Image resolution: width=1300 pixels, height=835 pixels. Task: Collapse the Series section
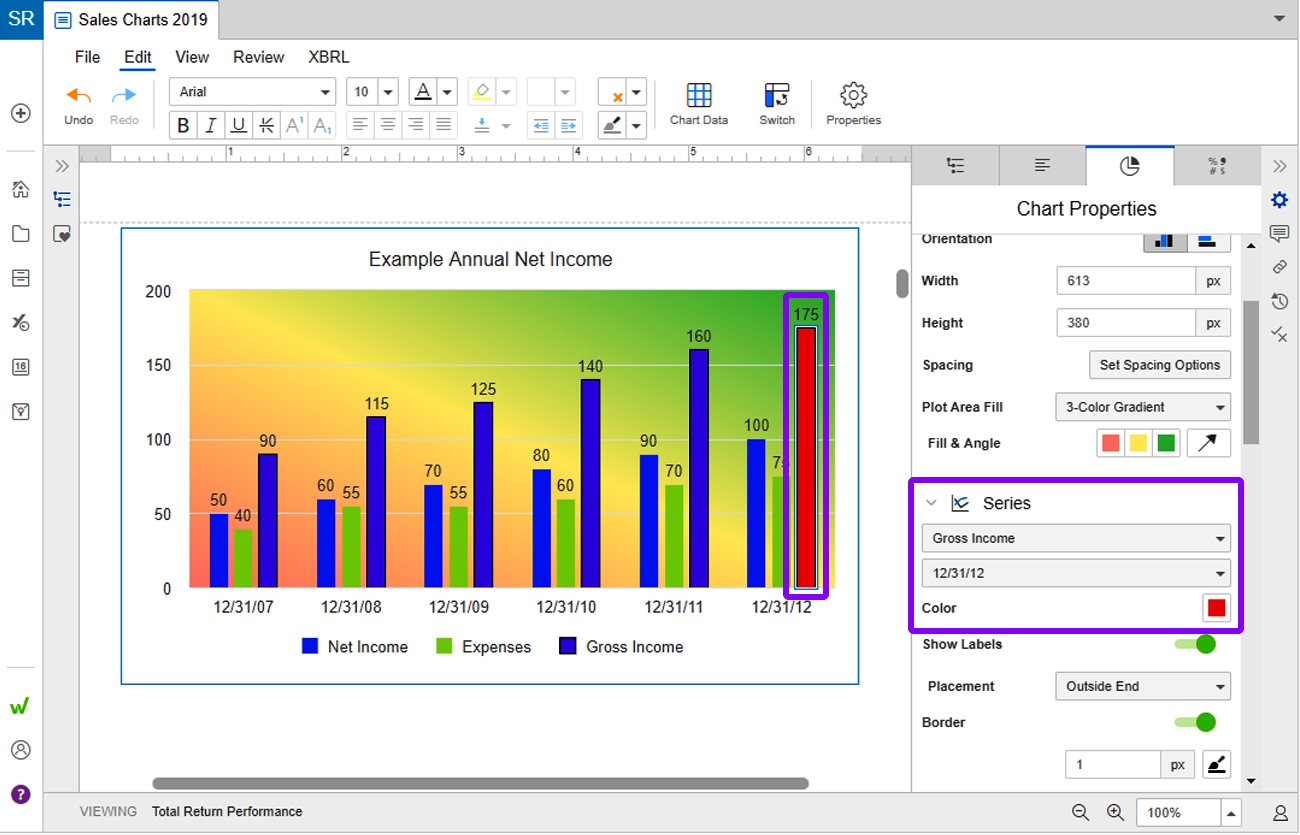[x=932, y=503]
